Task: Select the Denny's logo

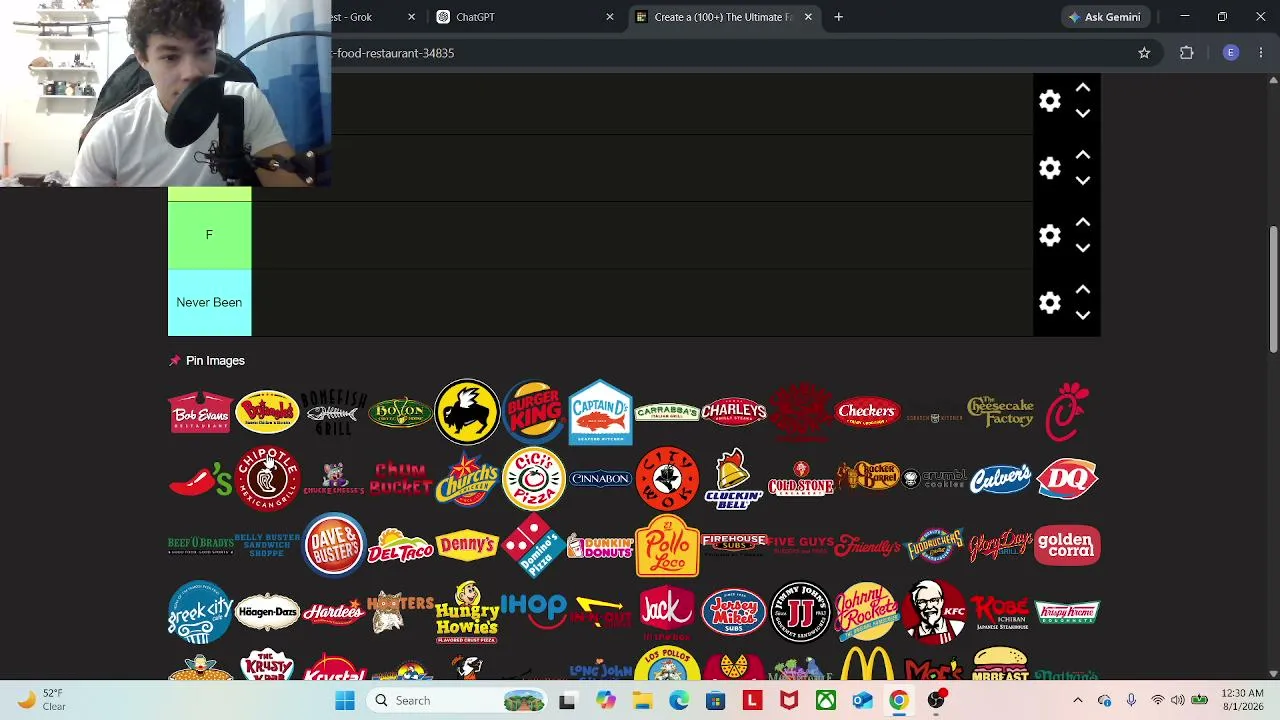Action: click(x=467, y=545)
